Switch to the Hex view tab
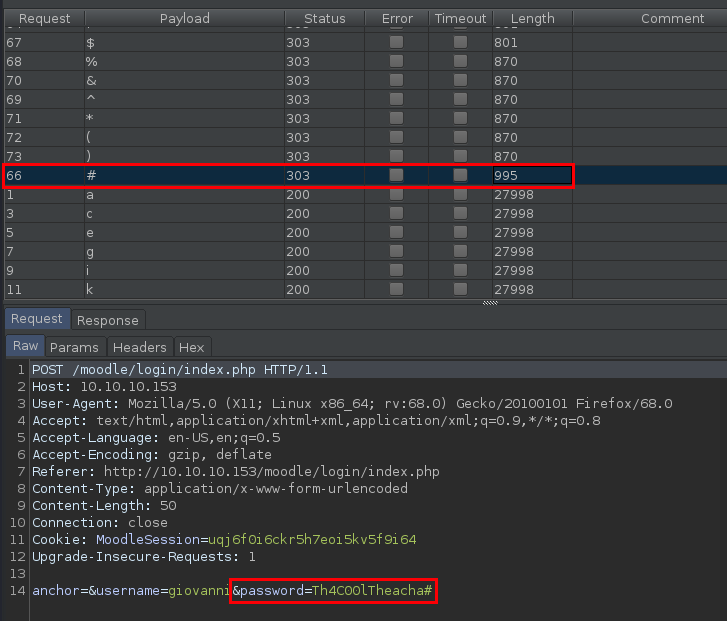Viewport: 727px width, 621px height. click(191, 347)
